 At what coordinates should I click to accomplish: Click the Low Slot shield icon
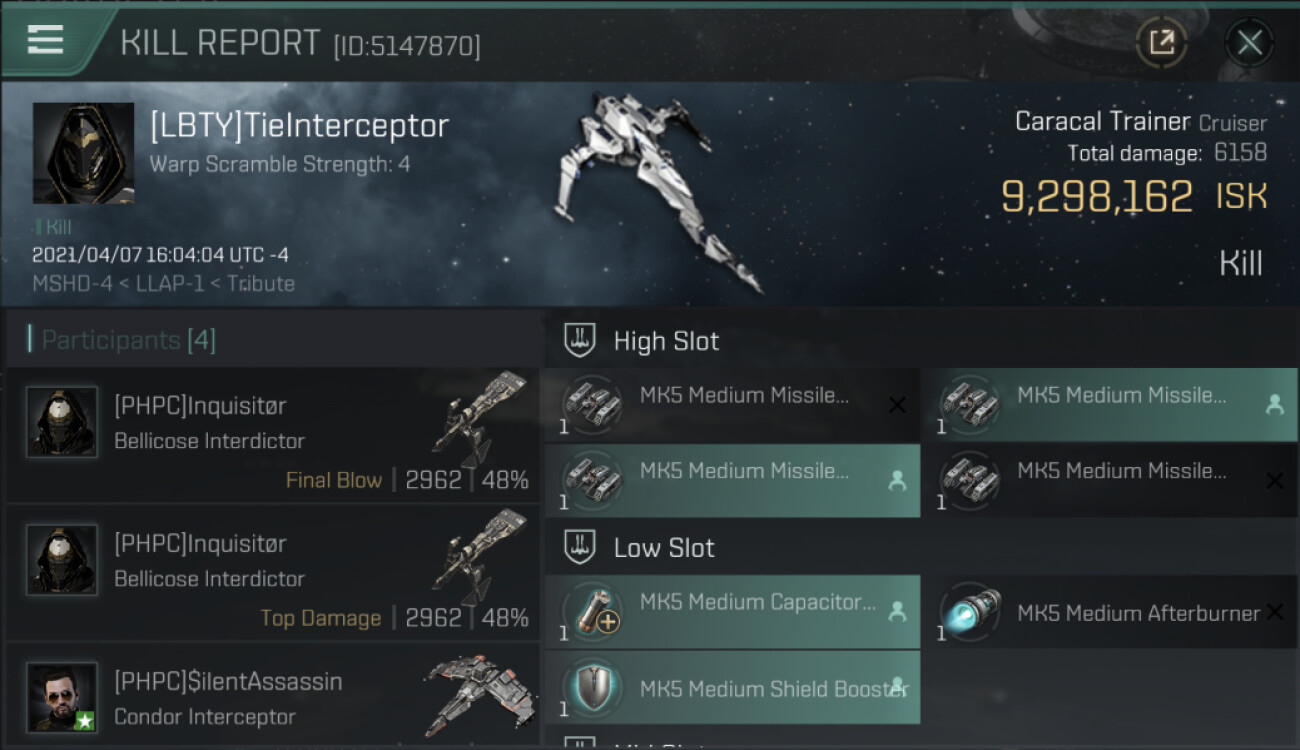pyautogui.click(x=580, y=548)
